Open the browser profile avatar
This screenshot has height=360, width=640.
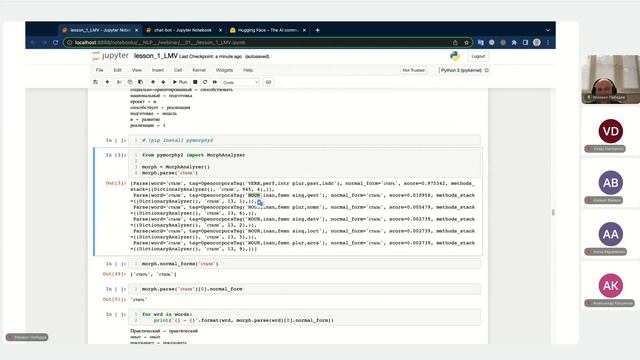[537, 42]
